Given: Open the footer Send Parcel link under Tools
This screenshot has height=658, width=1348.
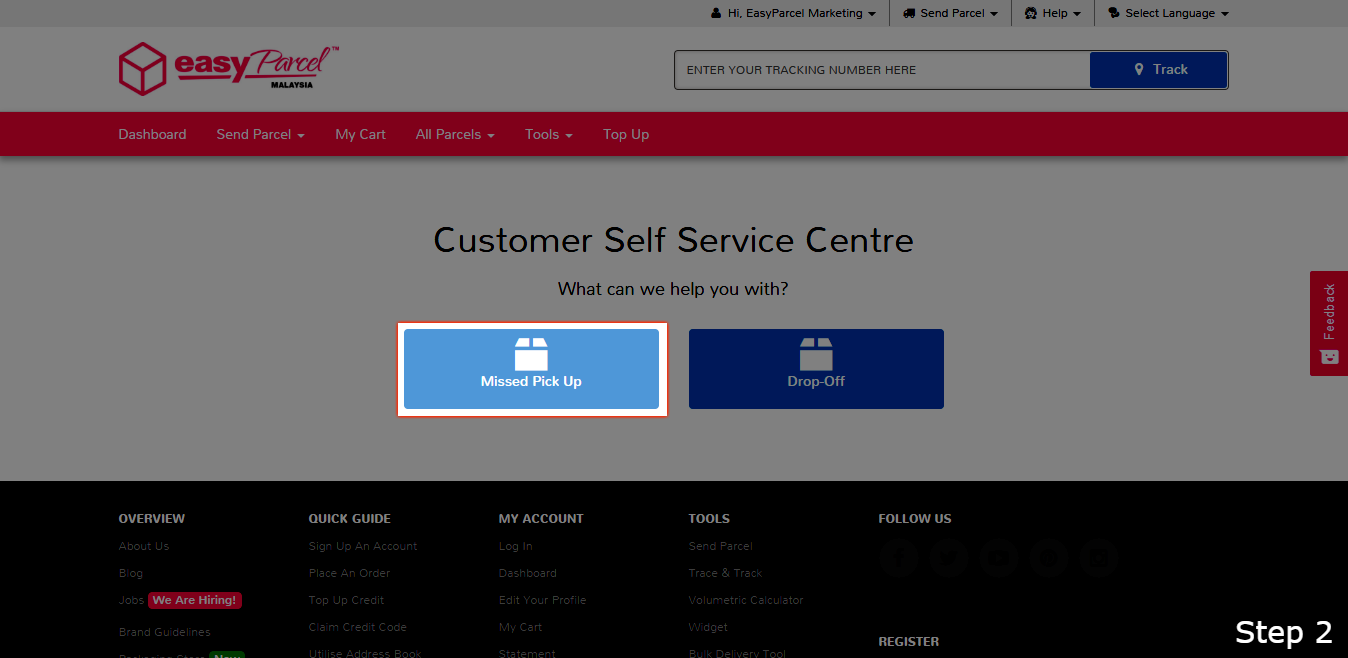Looking at the screenshot, I should point(720,546).
